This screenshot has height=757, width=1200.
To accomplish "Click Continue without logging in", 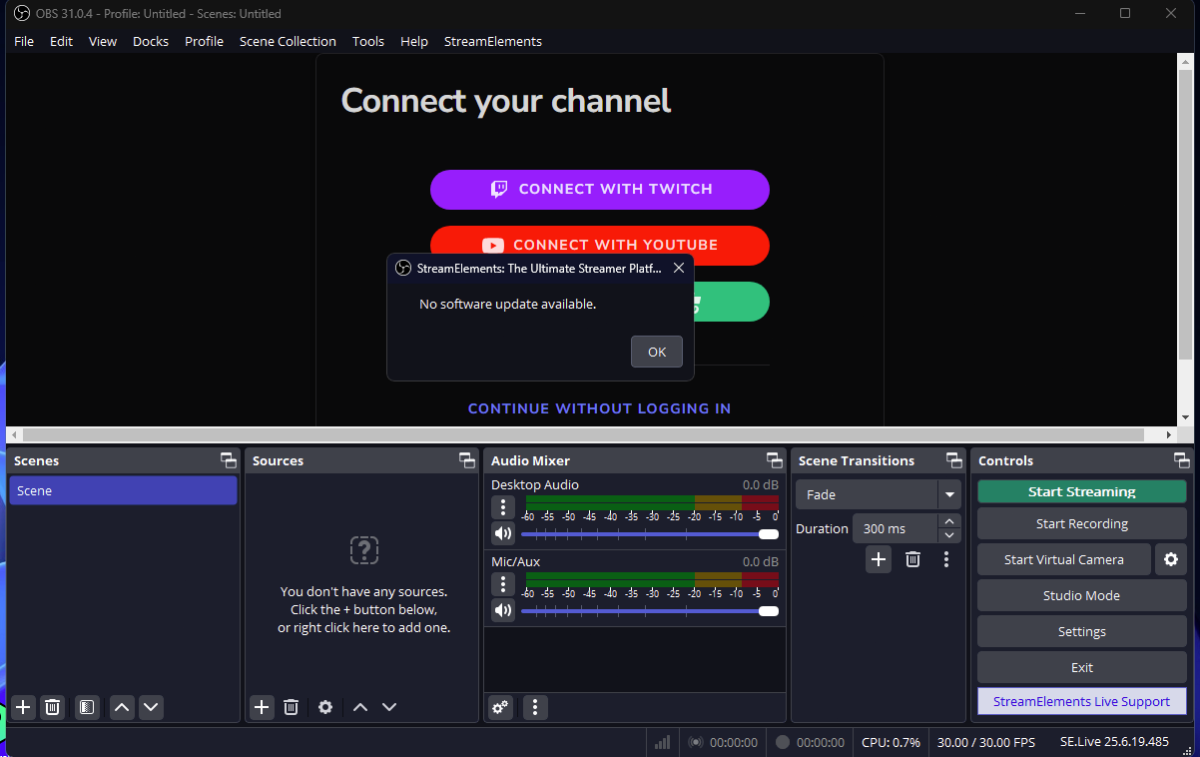I will pos(600,408).
